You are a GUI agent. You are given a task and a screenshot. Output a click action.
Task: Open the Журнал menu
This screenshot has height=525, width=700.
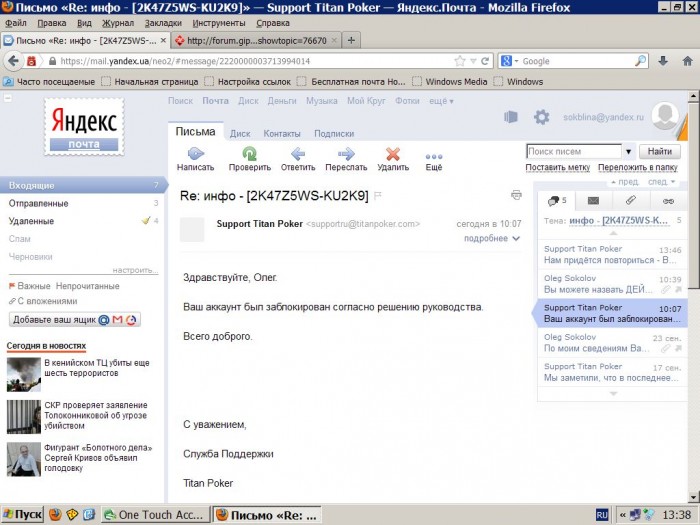coord(118,23)
